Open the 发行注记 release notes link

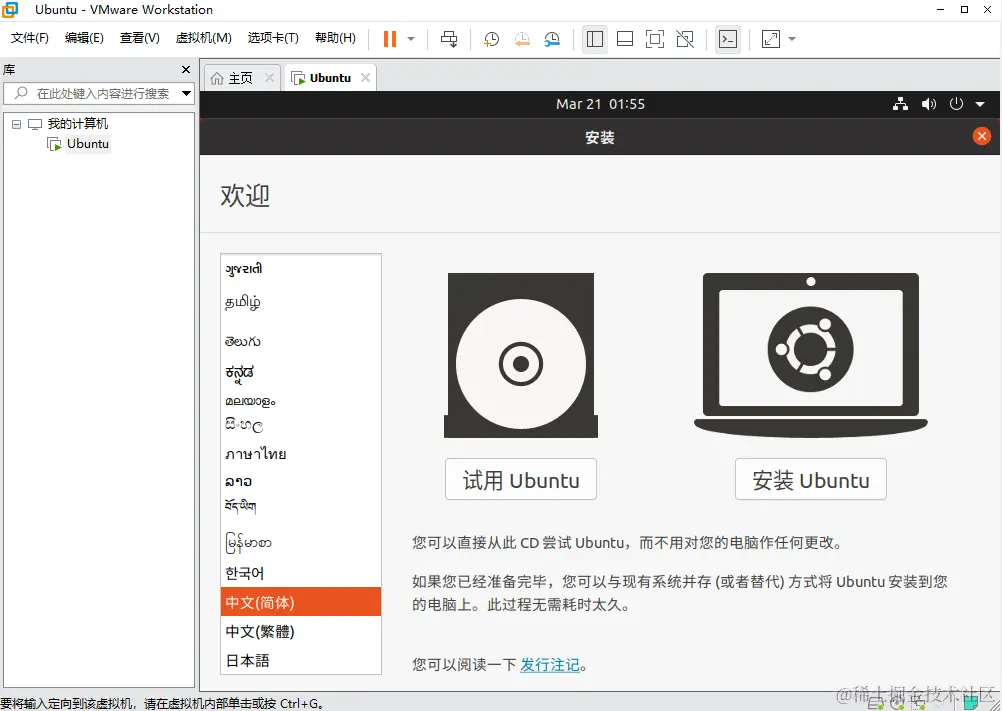tap(550, 665)
